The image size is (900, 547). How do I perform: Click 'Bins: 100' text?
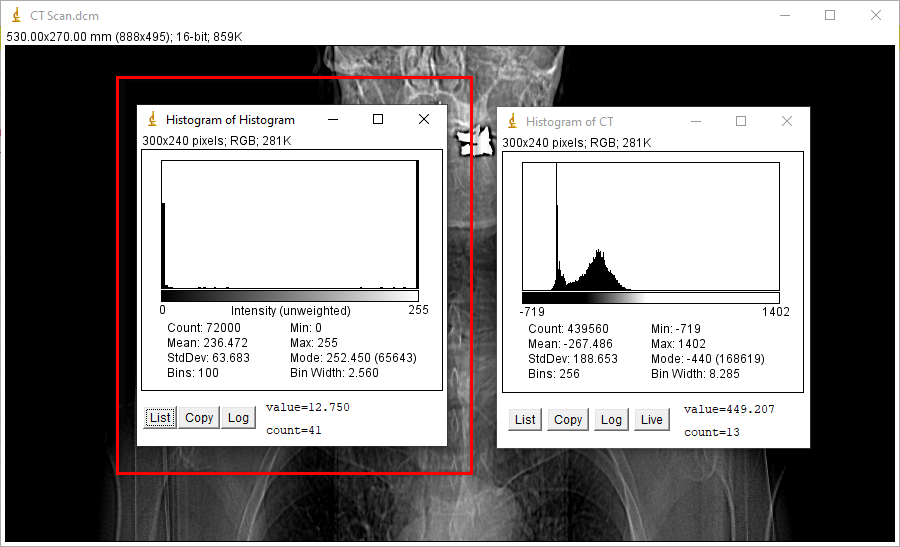click(x=193, y=373)
